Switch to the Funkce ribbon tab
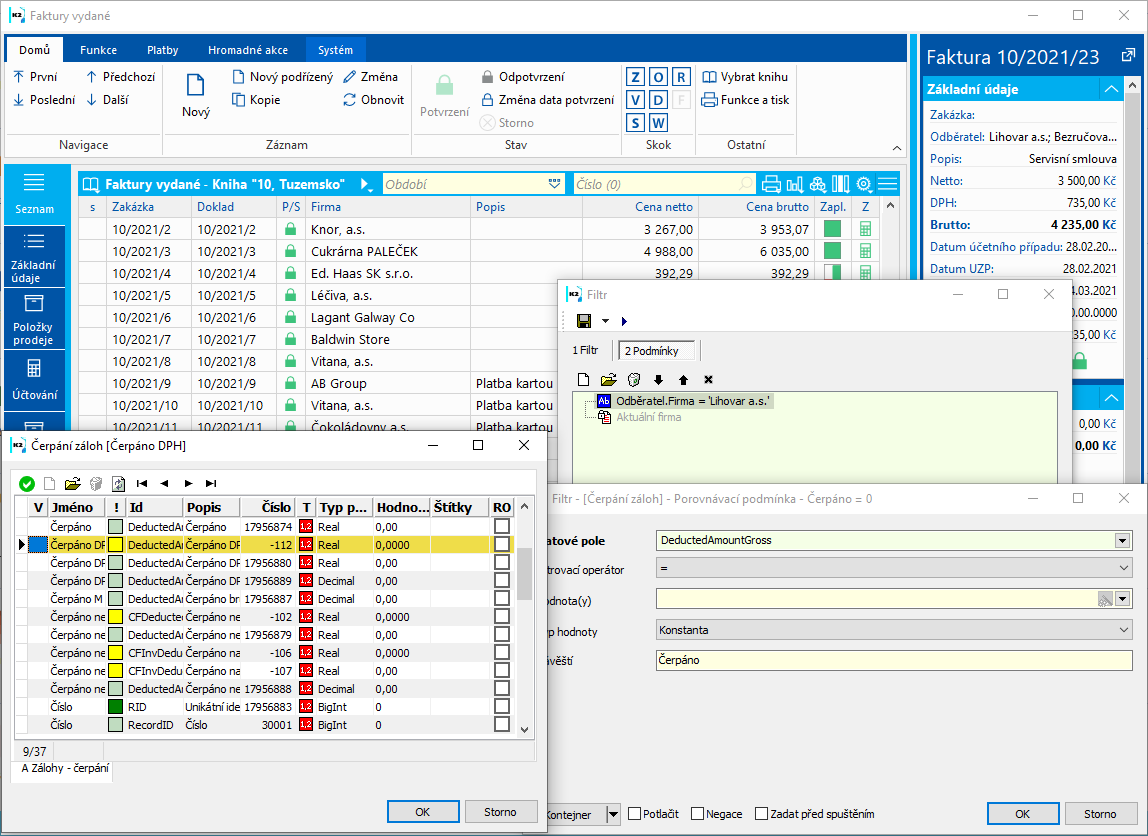This screenshot has width=1148, height=836. click(98, 50)
